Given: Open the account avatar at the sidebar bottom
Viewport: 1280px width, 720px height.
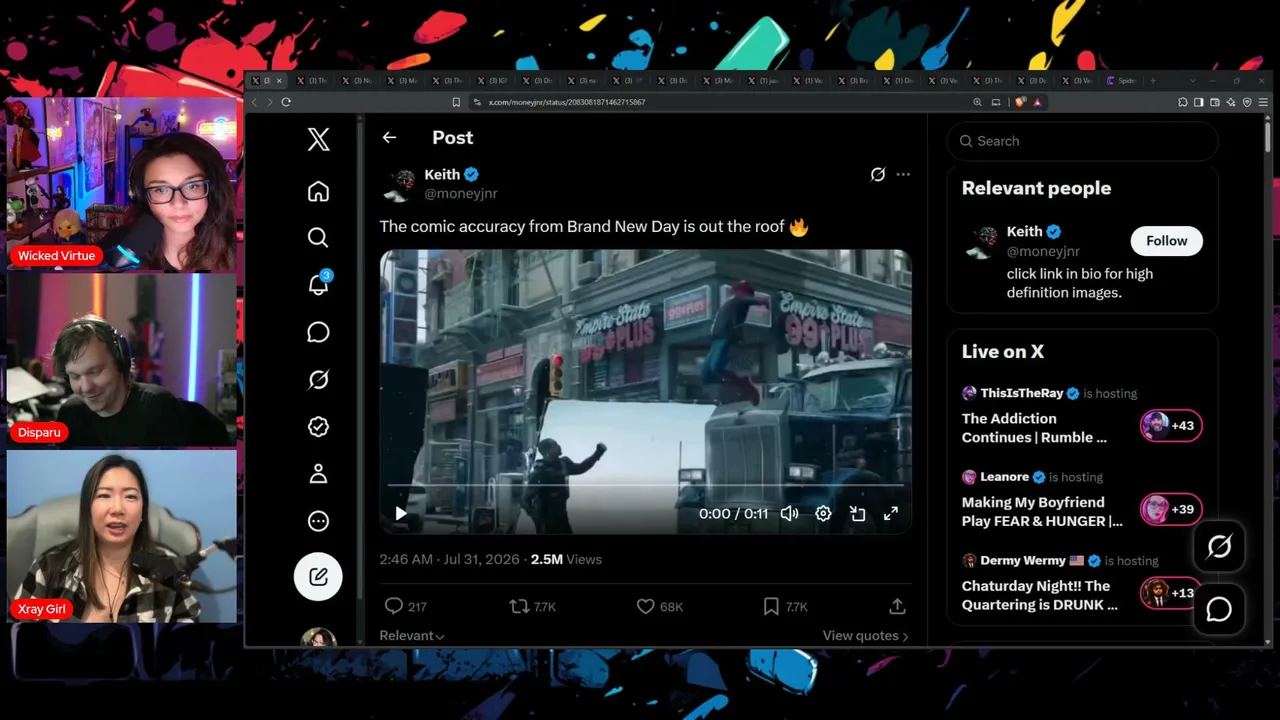Looking at the screenshot, I should point(318,637).
